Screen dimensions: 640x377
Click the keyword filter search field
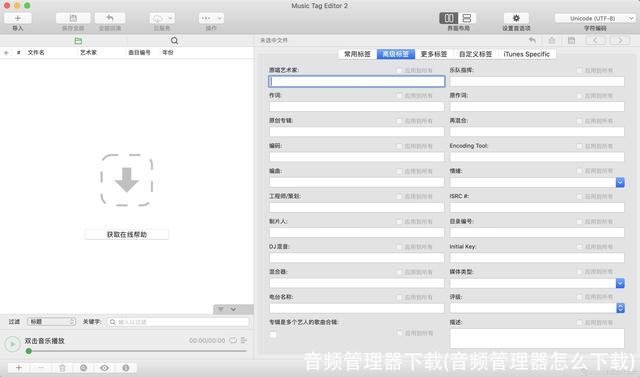point(178,322)
